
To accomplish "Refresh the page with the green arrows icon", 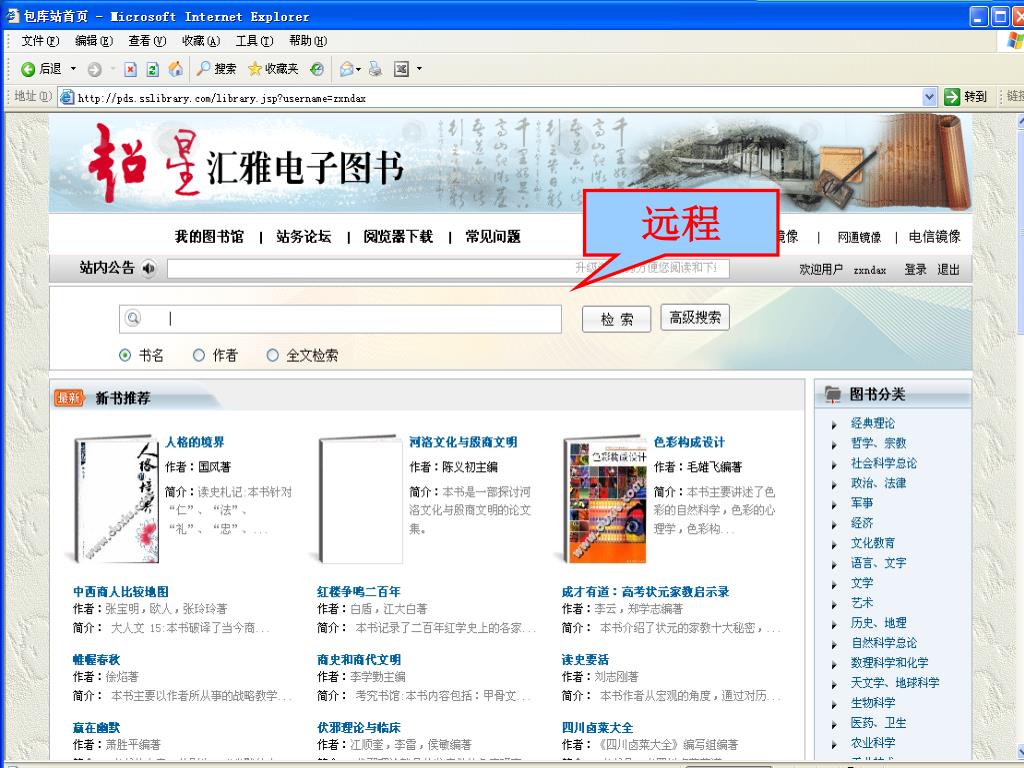I will 153,69.
